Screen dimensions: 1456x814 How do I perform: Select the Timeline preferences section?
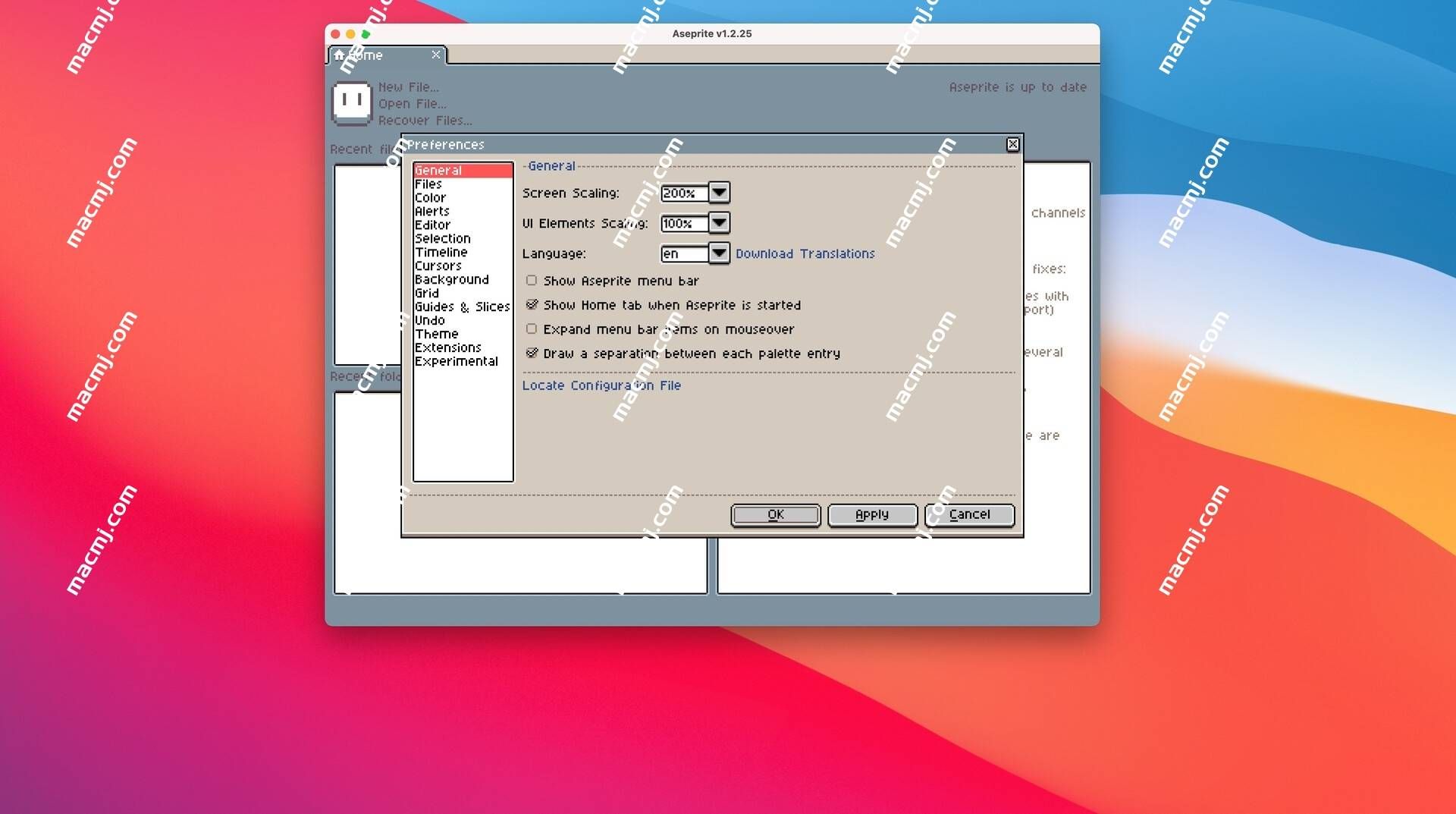pyautogui.click(x=463, y=252)
